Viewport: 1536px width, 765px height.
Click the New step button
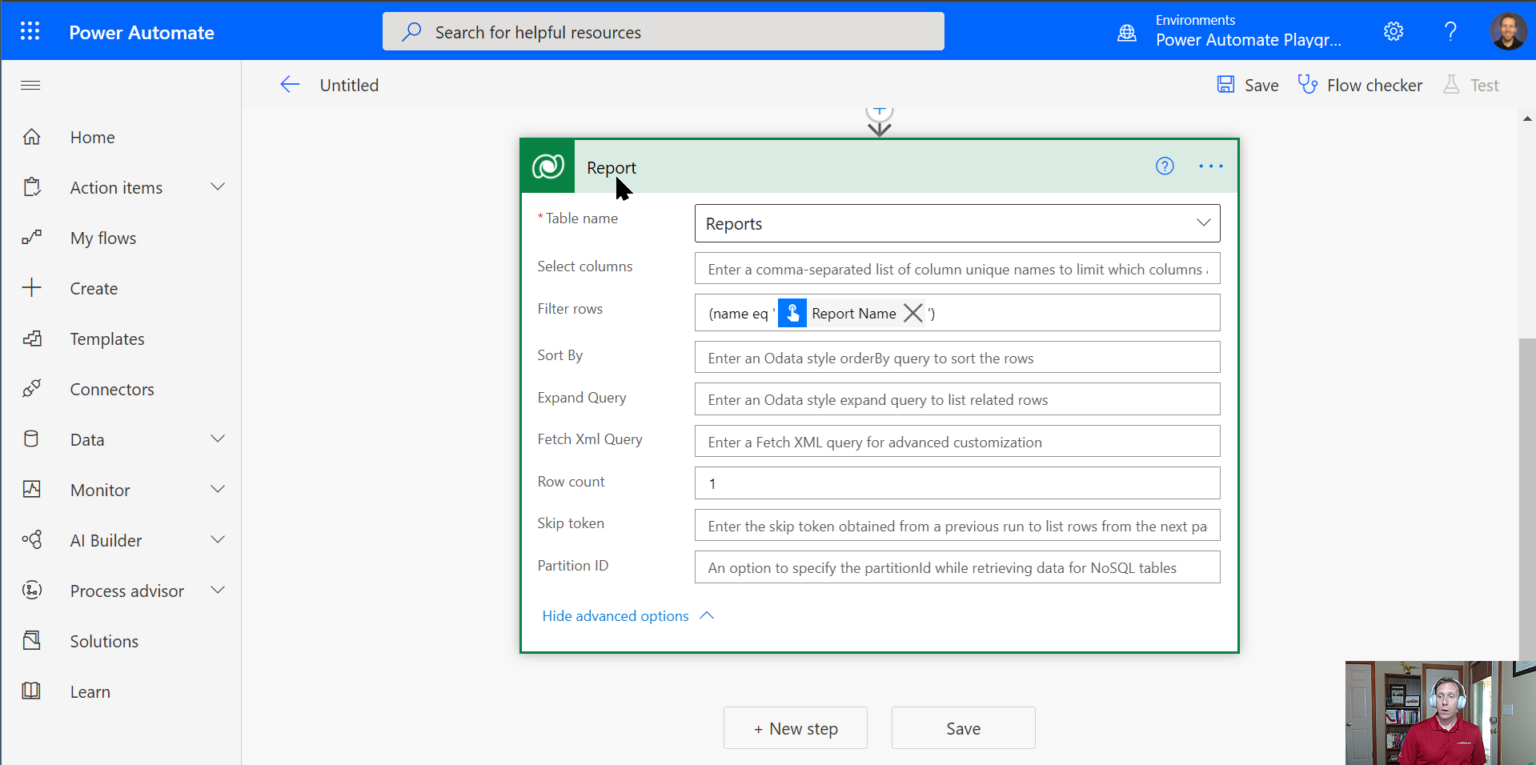coord(795,728)
